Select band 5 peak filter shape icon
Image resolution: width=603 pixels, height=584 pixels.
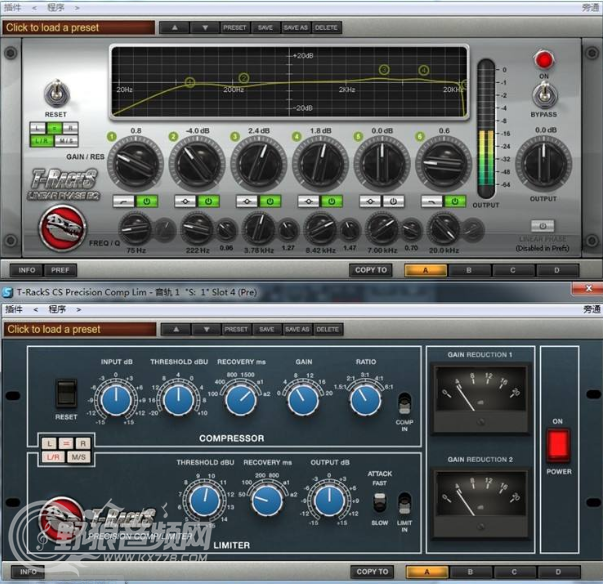[370, 201]
